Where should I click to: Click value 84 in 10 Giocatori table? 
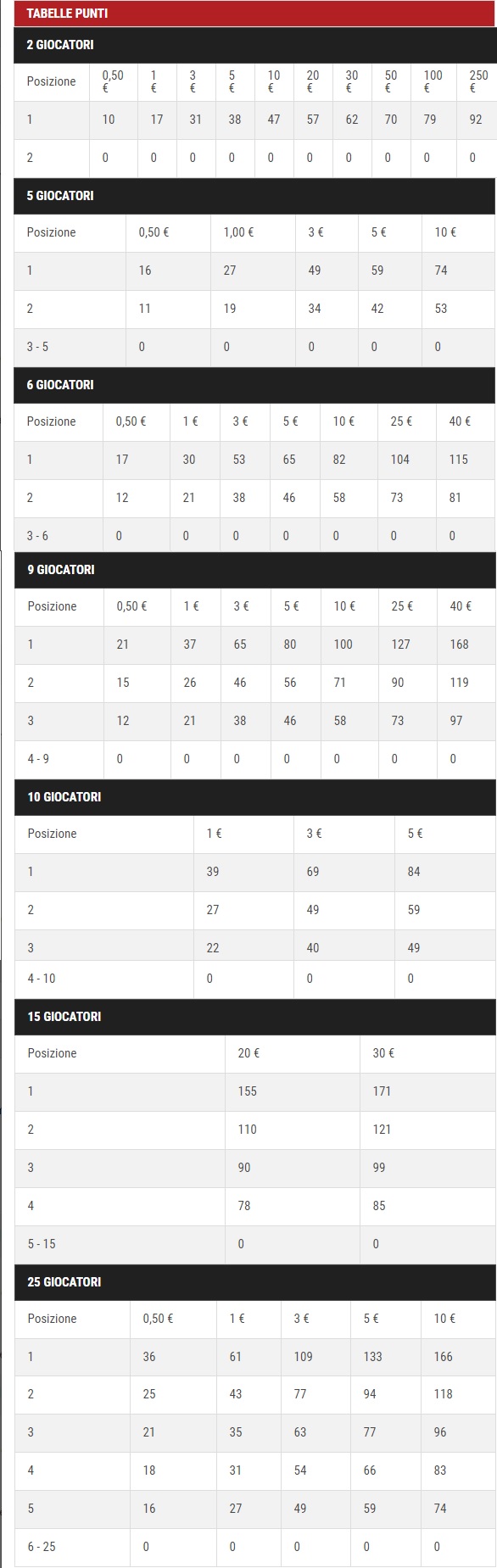coord(414,872)
